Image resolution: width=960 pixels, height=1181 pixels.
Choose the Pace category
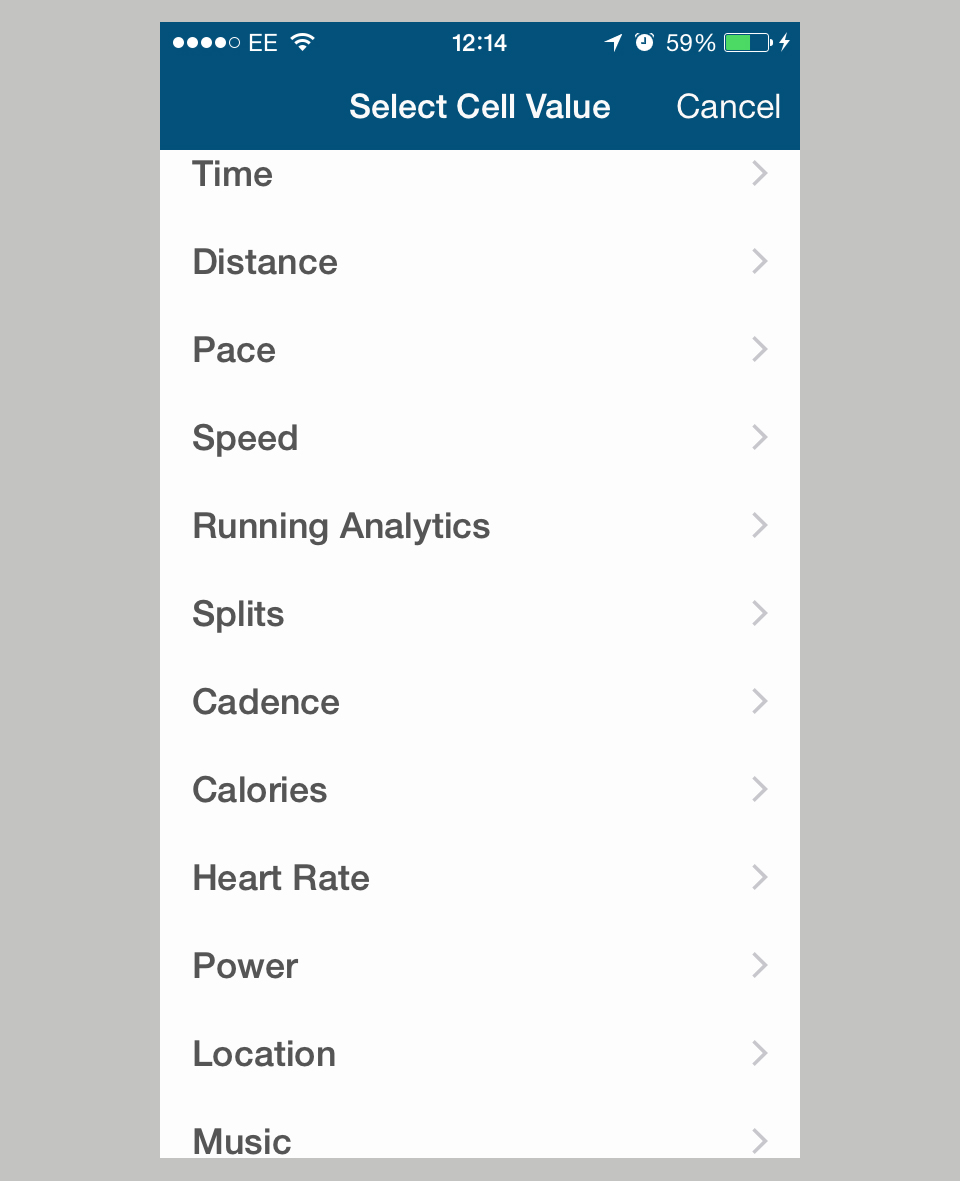pyautogui.click(x=234, y=350)
